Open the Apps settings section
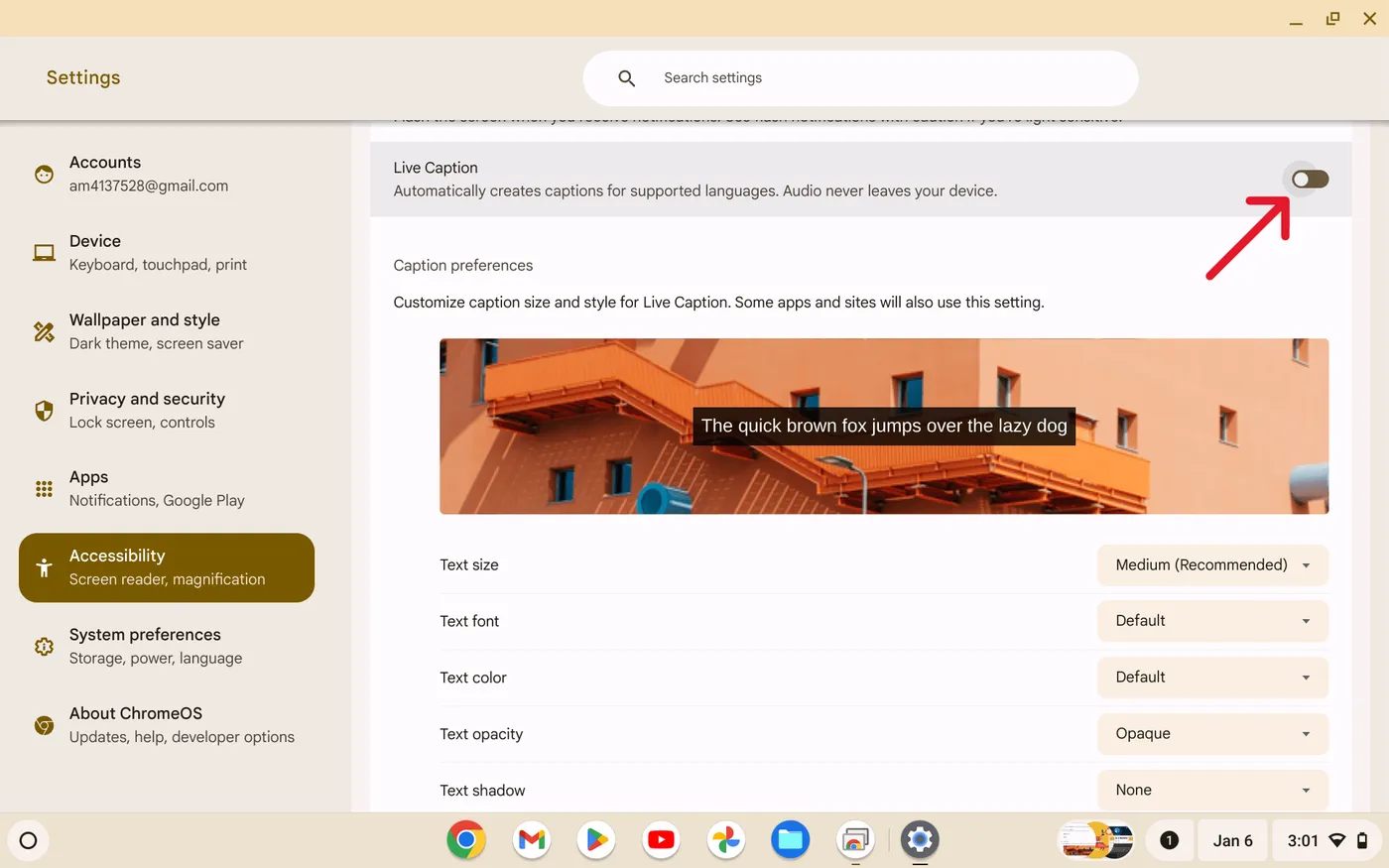The height and width of the screenshot is (868, 1389). click(x=167, y=489)
